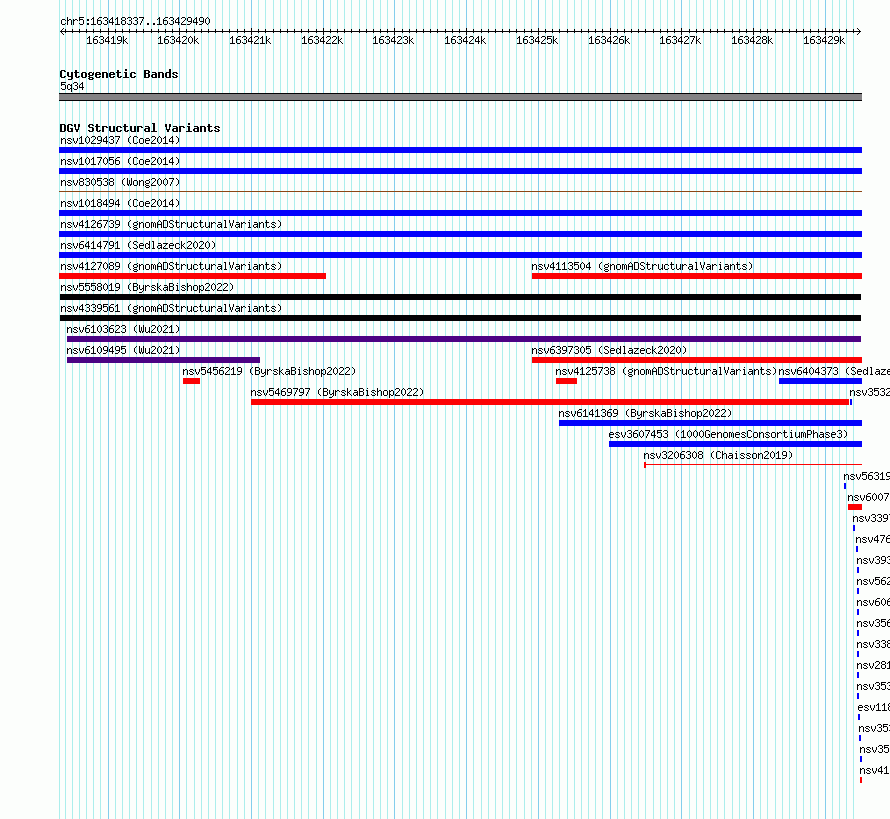Select the 163427k ruler tick label

tap(680, 41)
